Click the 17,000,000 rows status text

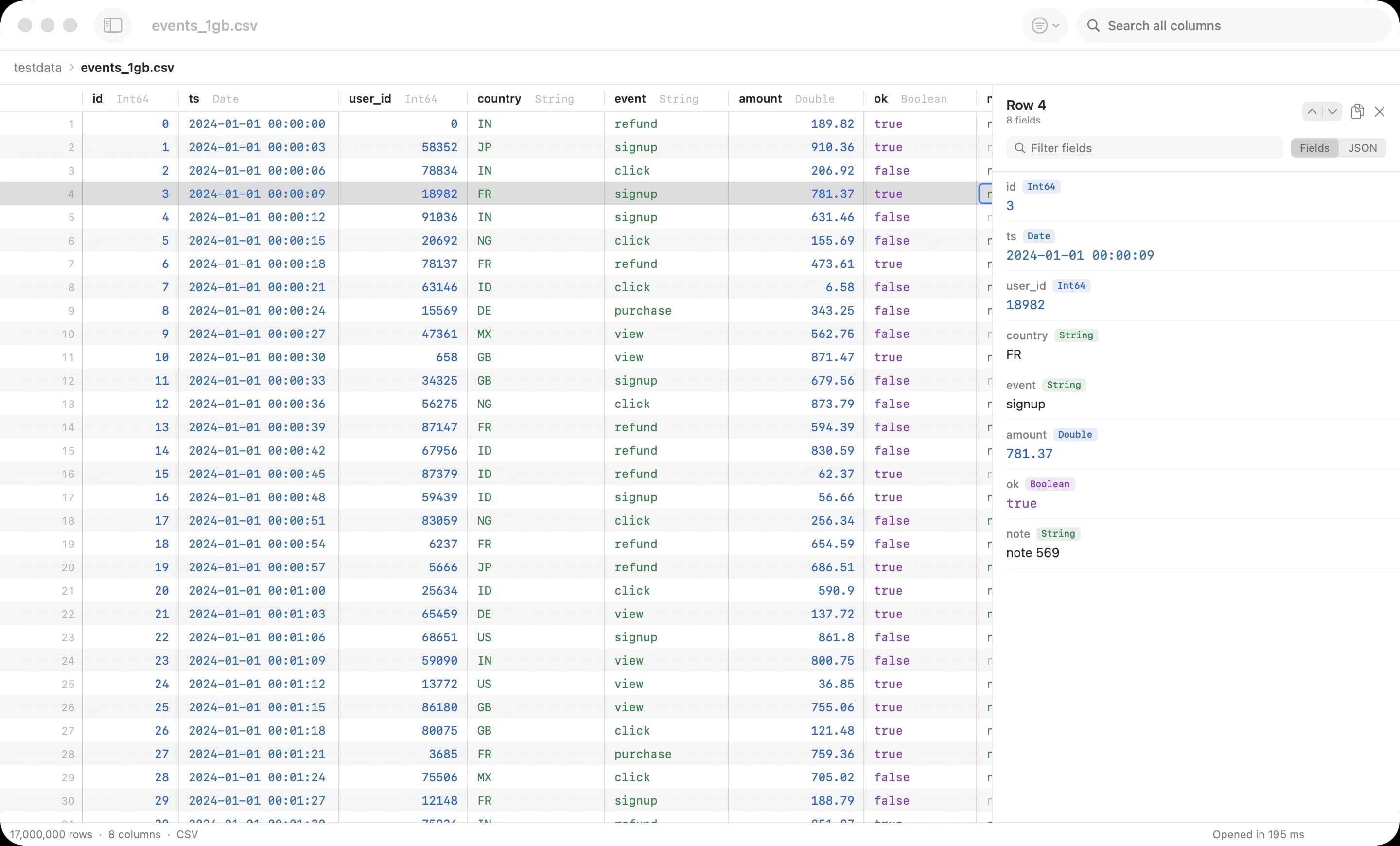coord(51,835)
